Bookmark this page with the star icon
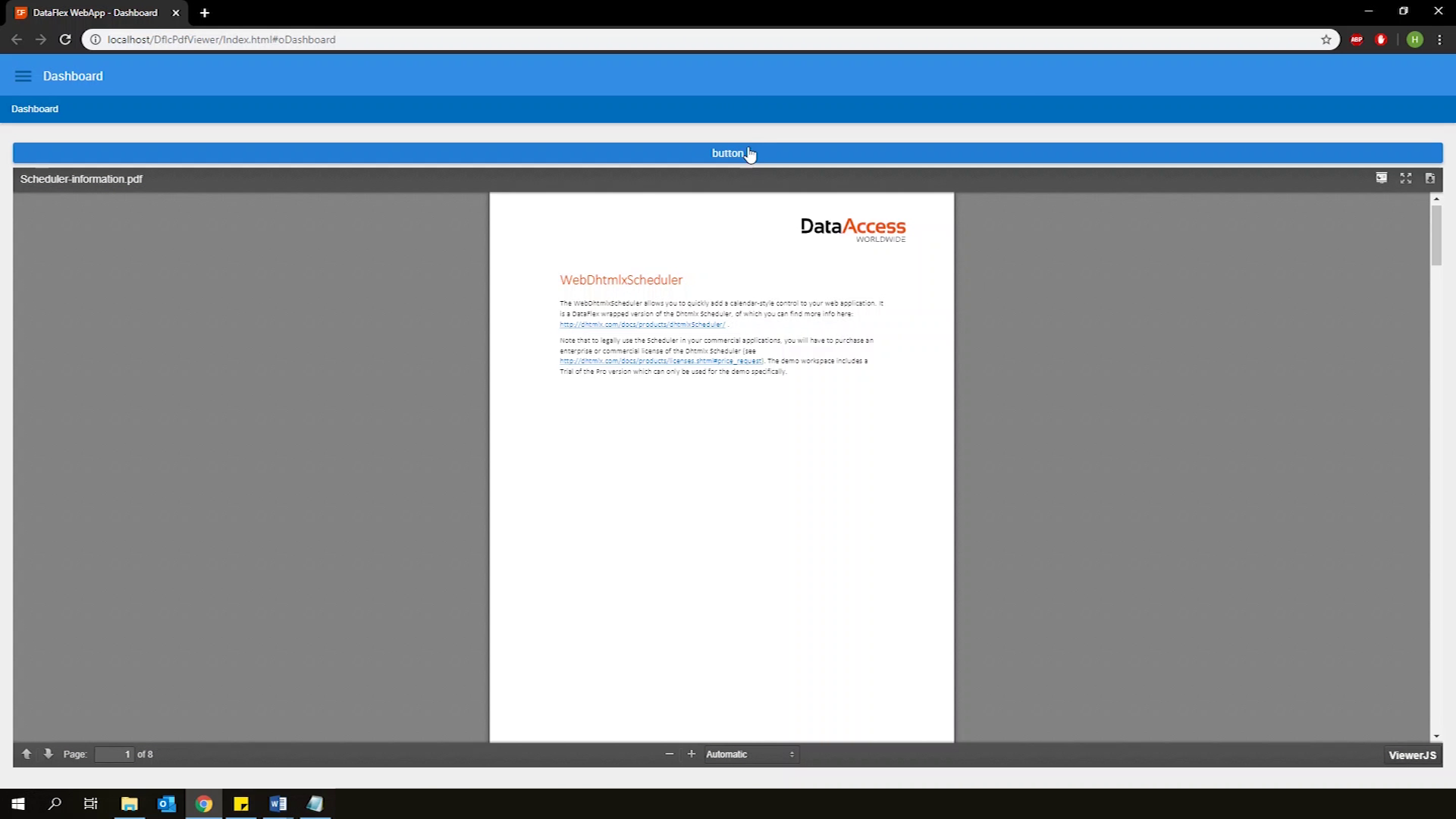 click(x=1326, y=39)
